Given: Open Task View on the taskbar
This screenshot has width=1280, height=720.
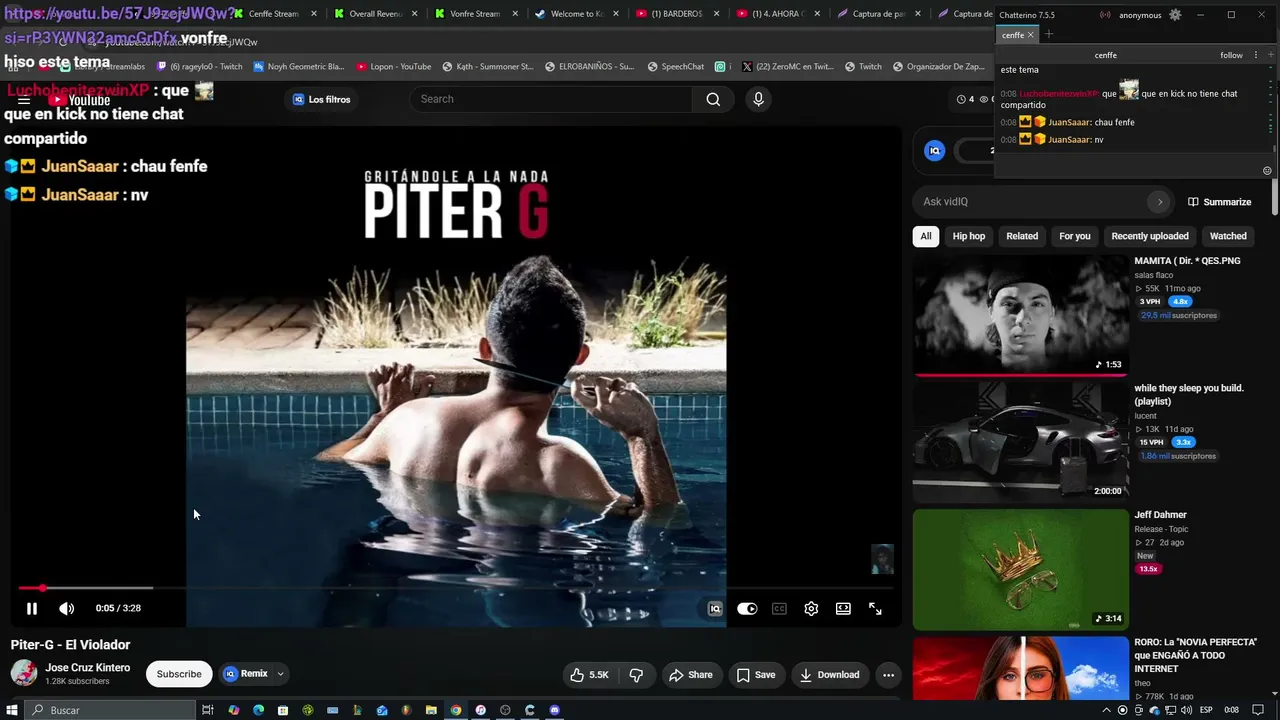Looking at the screenshot, I should (208, 710).
